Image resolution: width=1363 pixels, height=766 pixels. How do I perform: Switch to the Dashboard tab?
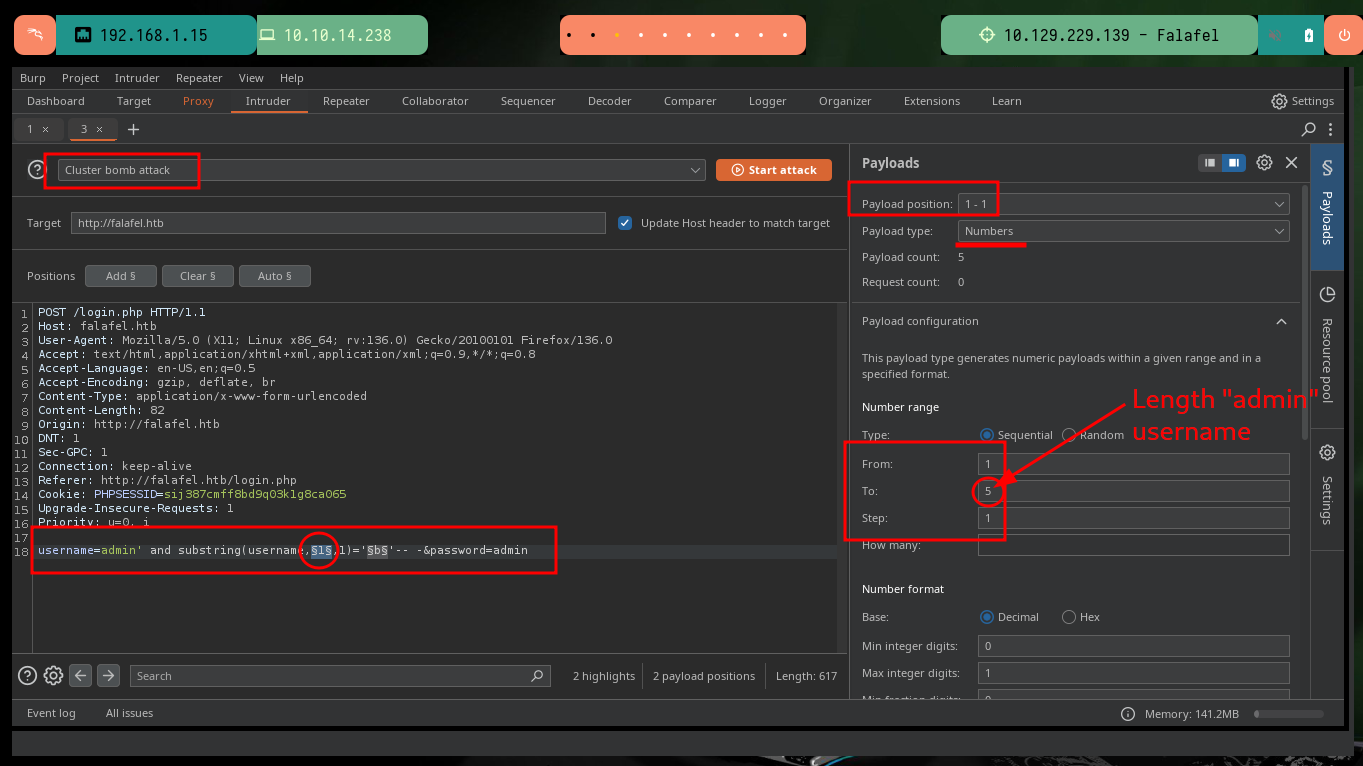pyautogui.click(x=56, y=101)
